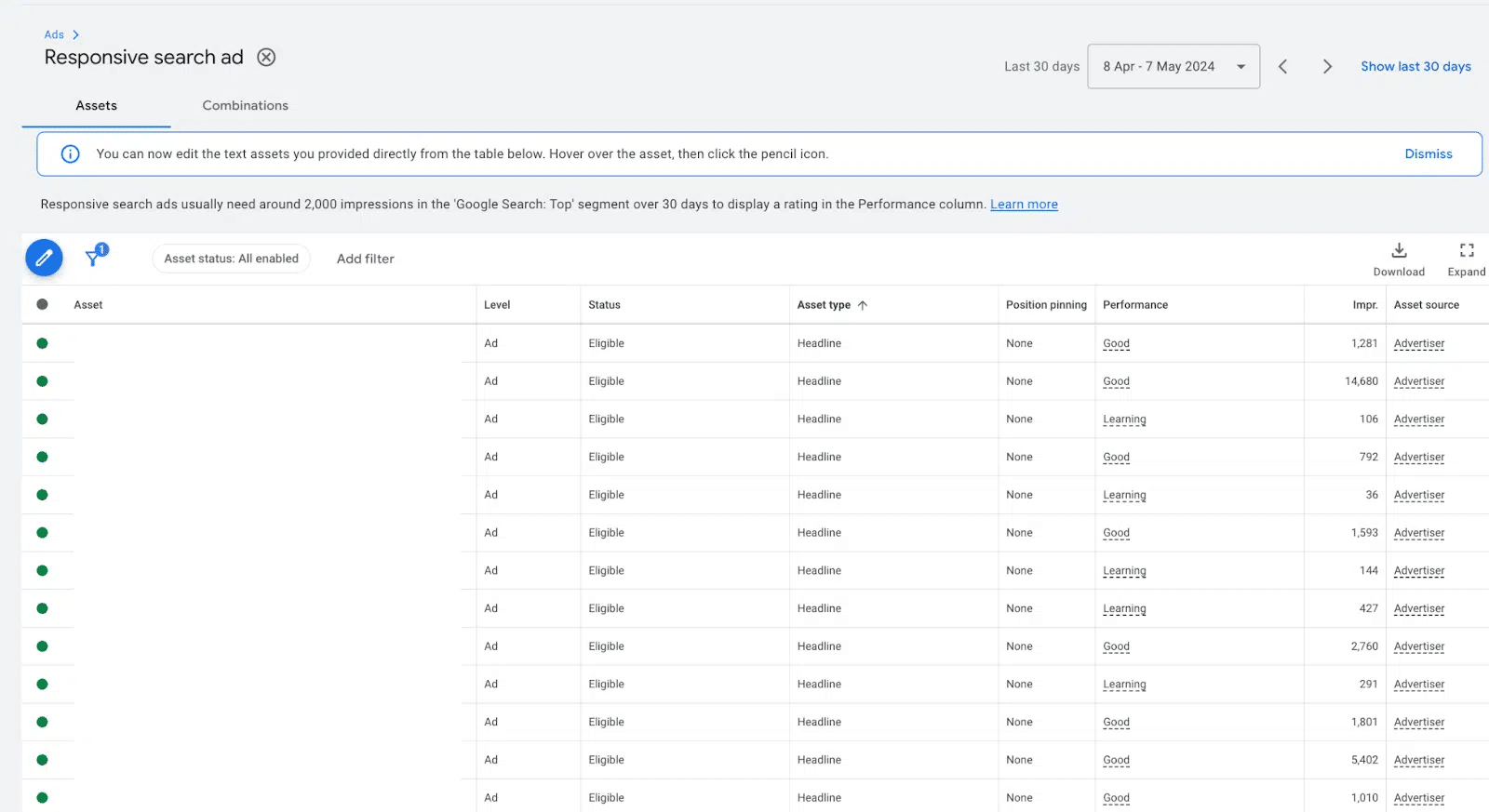Open the Asset status: All enabled filter
The image size is (1489, 812).
(231, 259)
